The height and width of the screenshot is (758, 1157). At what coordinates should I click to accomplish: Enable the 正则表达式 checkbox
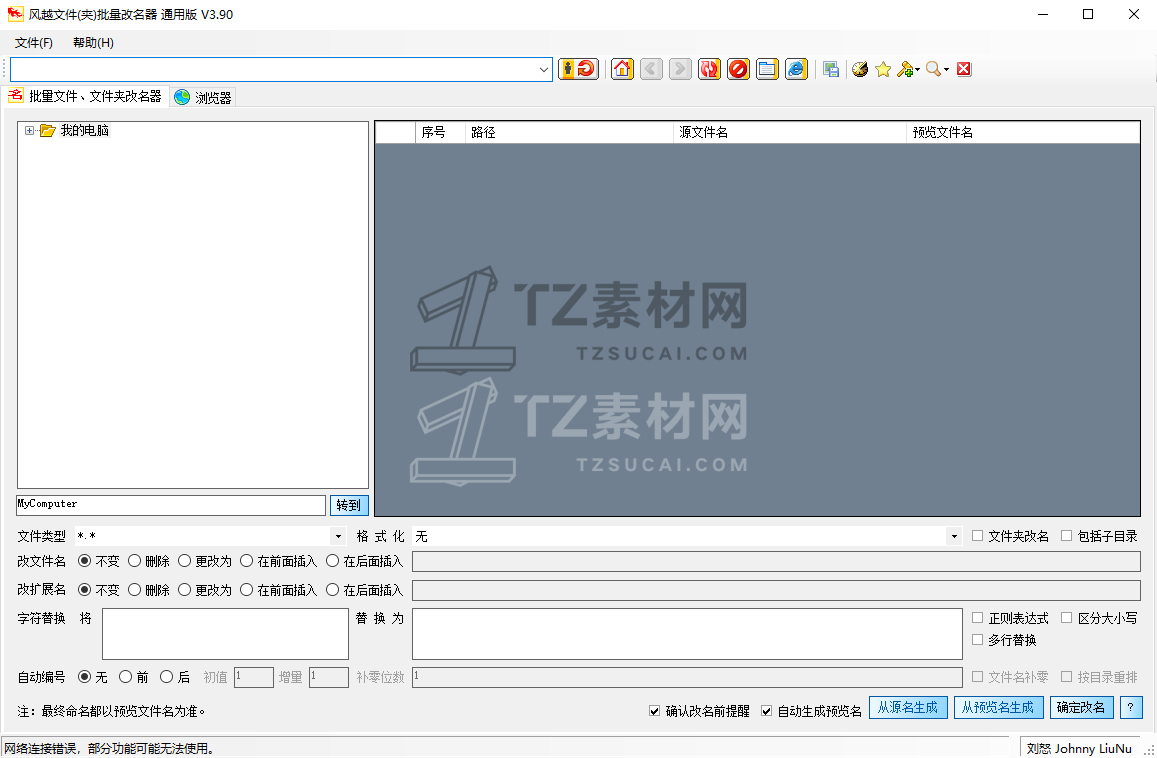[x=978, y=618]
